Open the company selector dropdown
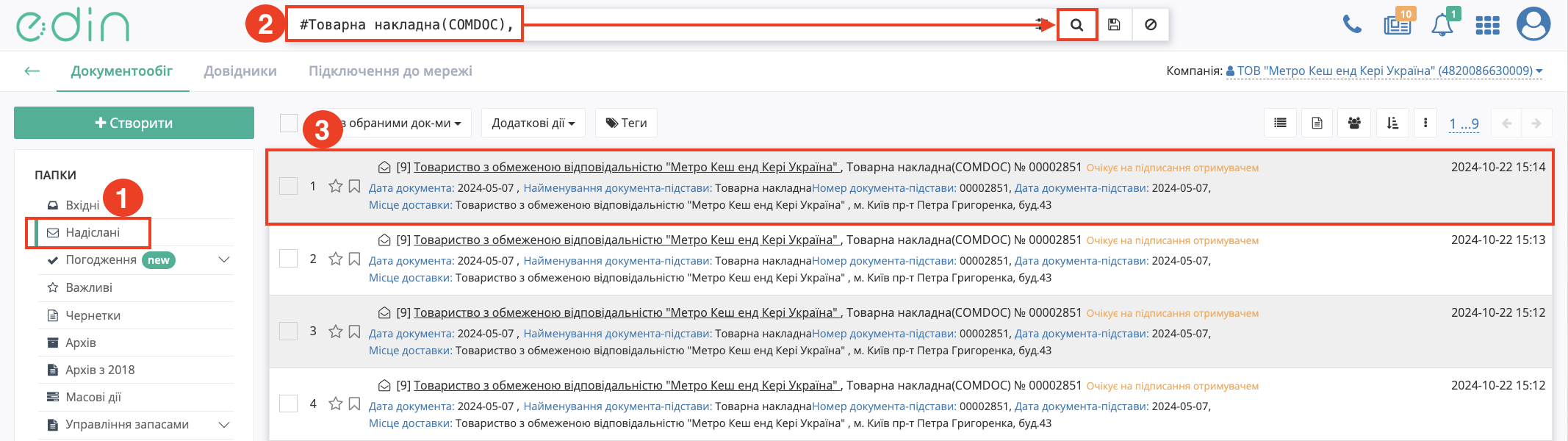 [x=1384, y=71]
